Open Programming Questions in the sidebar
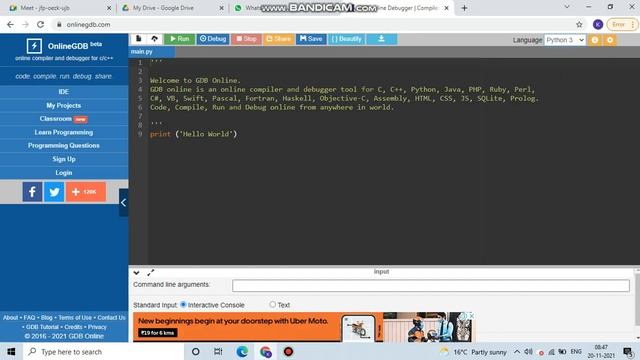The image size is (640, 360). [64, 146]
